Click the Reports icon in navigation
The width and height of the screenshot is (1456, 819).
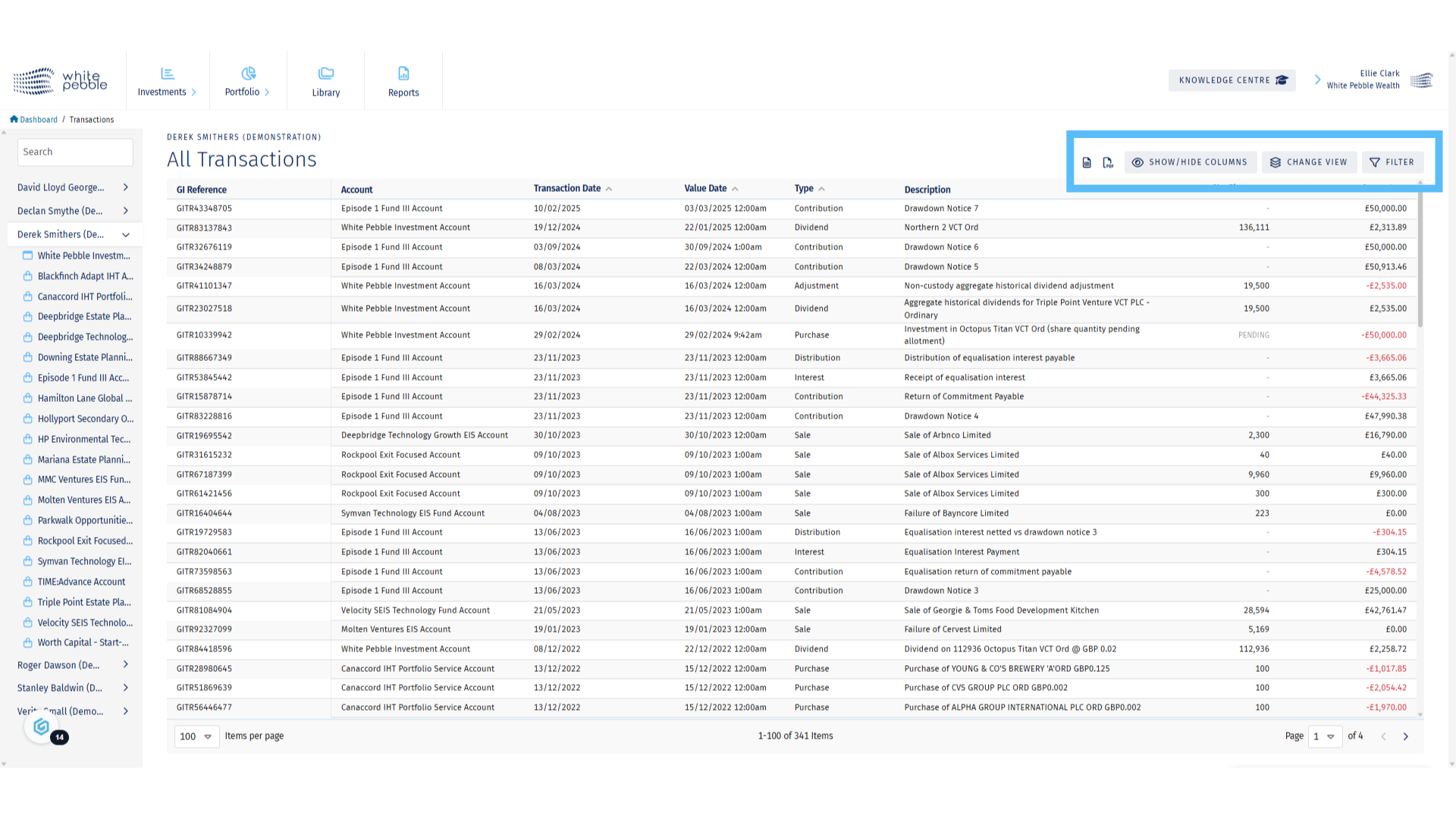pos(403,74)
